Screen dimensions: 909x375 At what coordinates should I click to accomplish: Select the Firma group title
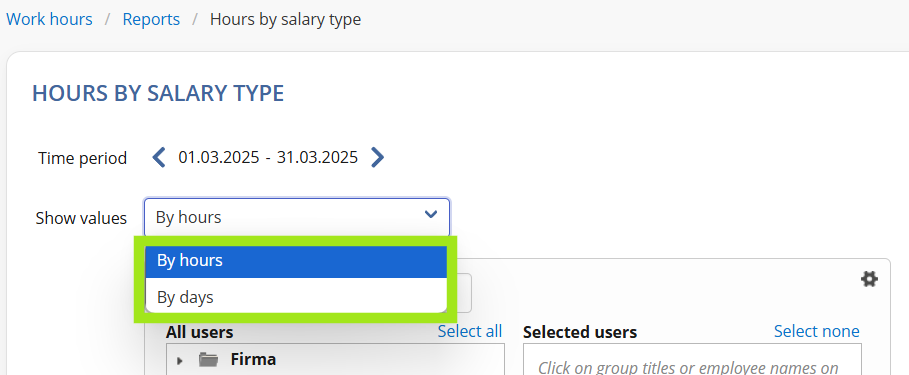(253, 359)
